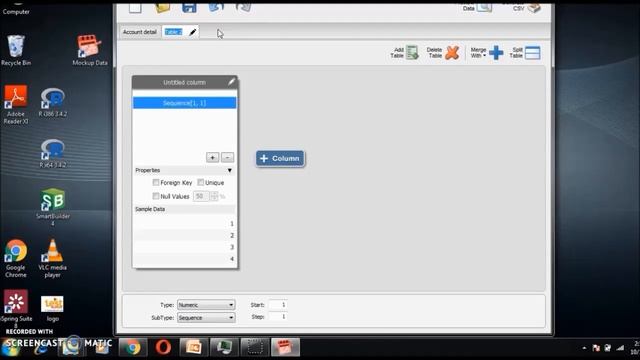Collapse the Properties section arrow
Viewport: 640px width, 360px height.
[x=230, y=170]
